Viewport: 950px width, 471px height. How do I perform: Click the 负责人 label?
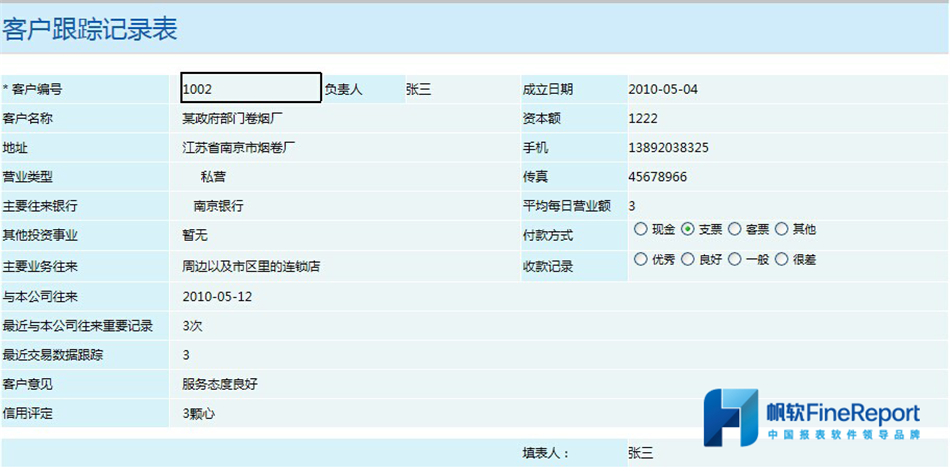(343, 90)
